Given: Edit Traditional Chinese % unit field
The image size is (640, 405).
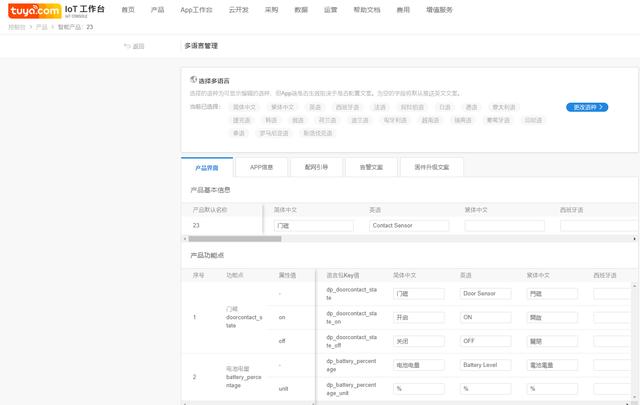Looking at the screenshot, I should point(552,389).
